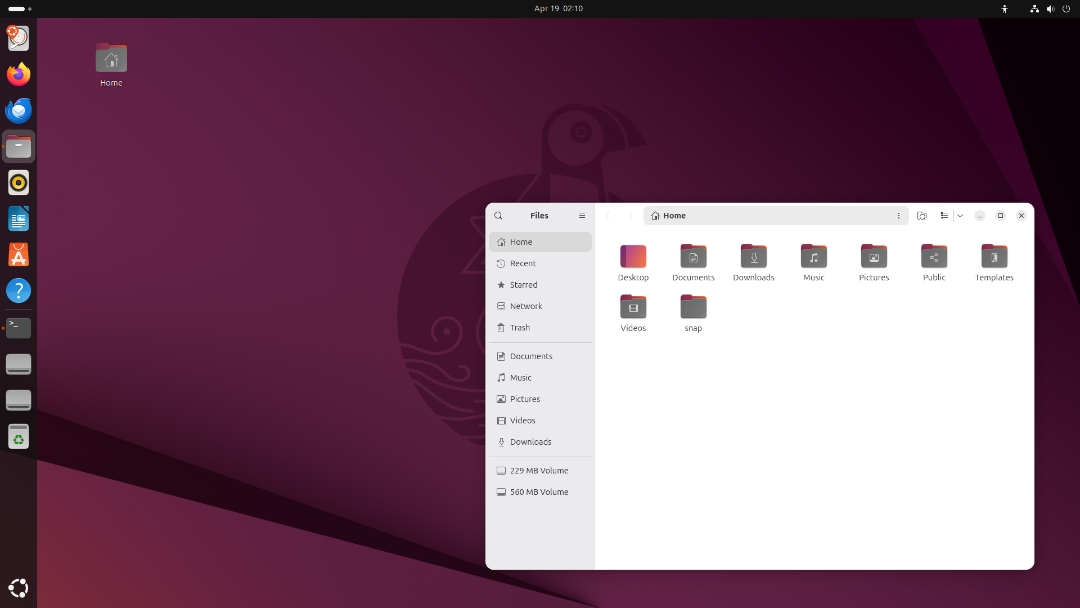
Task: Open the Network location in the sidebar
Action: click(525, 306)
